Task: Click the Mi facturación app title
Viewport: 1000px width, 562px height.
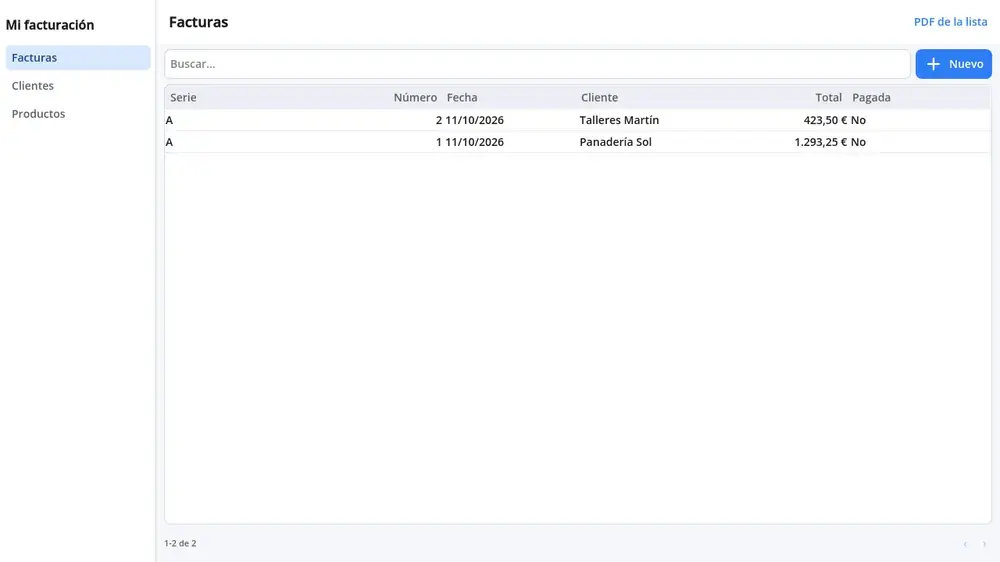Action: (50, 25)
